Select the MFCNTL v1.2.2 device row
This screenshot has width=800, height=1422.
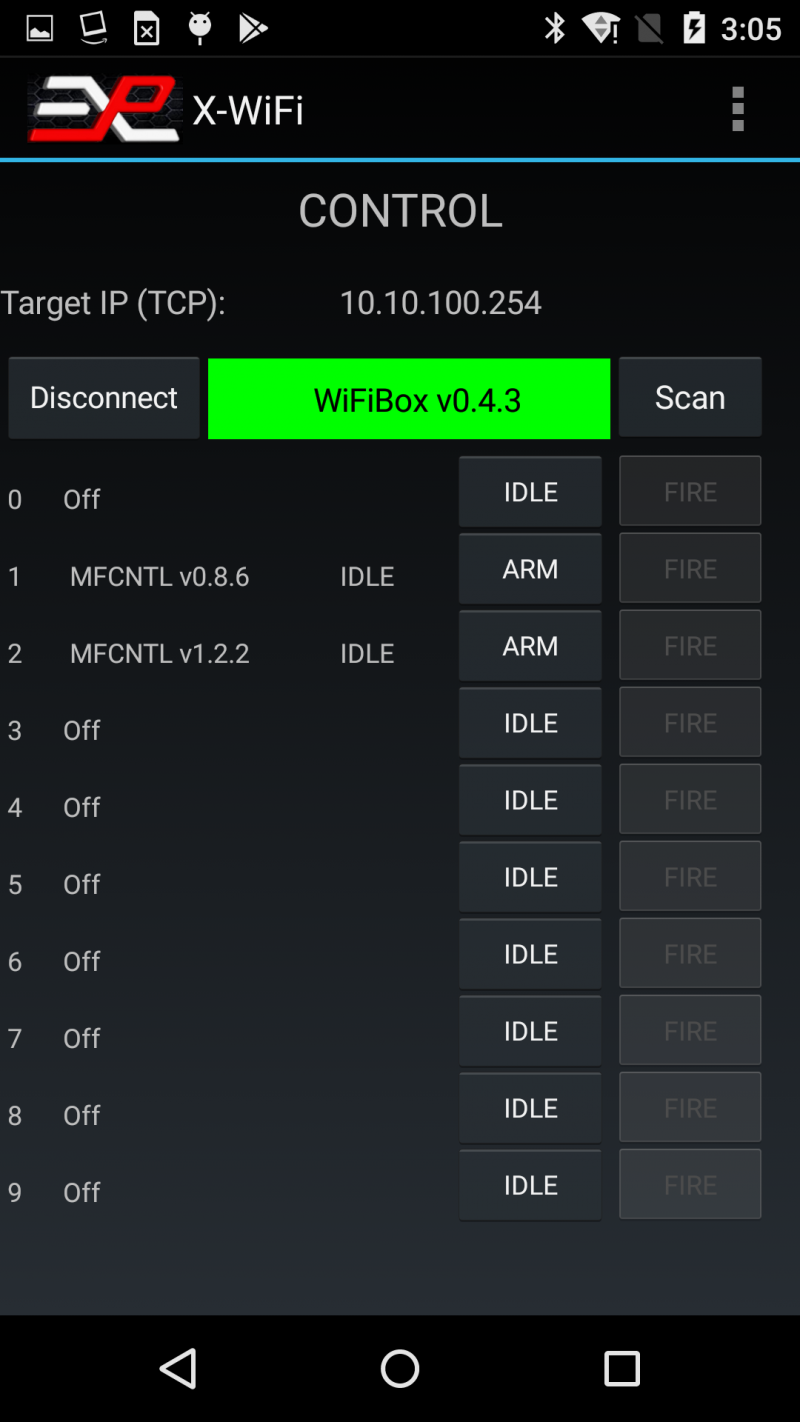[160, 653]
